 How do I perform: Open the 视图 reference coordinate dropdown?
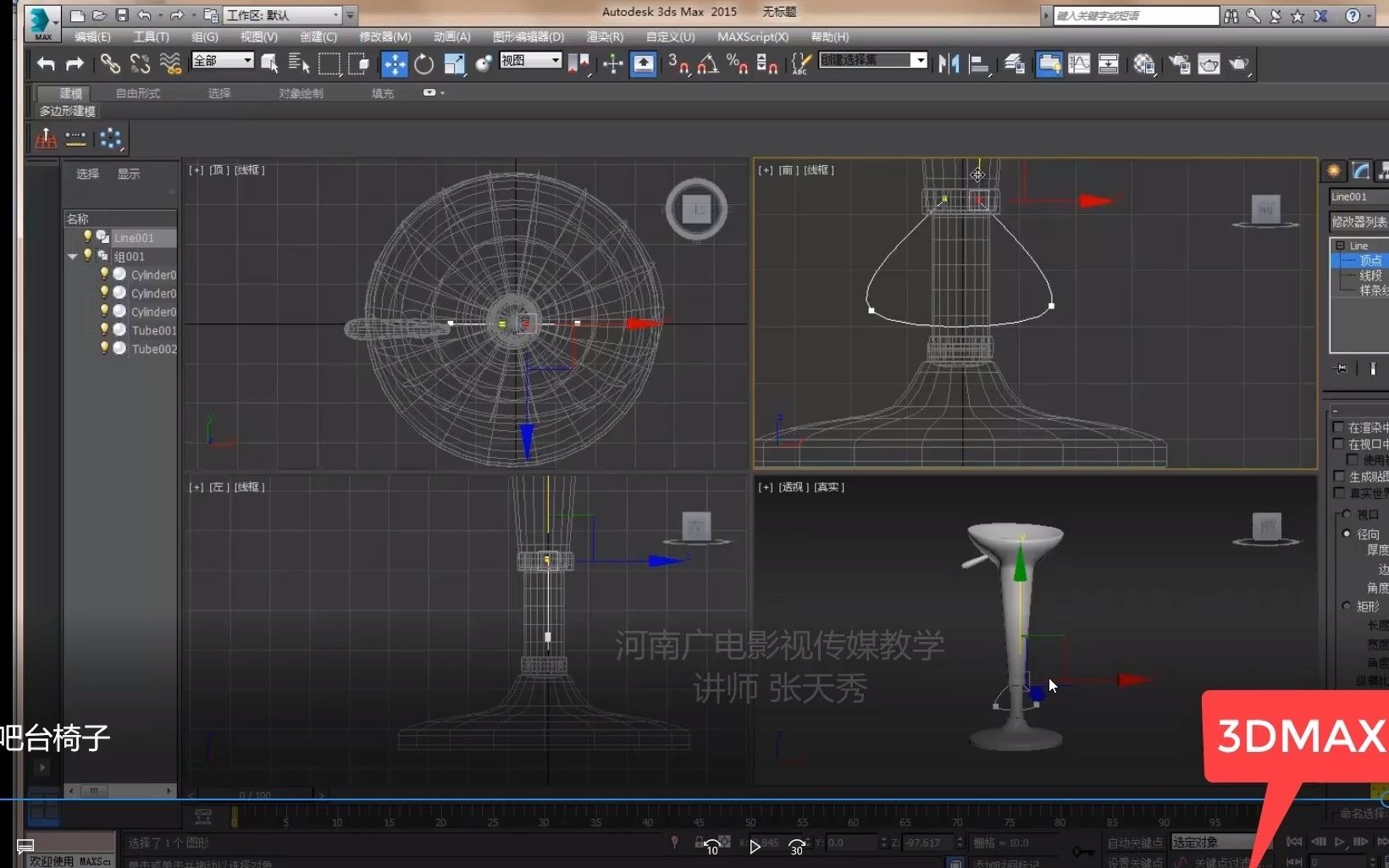coord(531,60)
